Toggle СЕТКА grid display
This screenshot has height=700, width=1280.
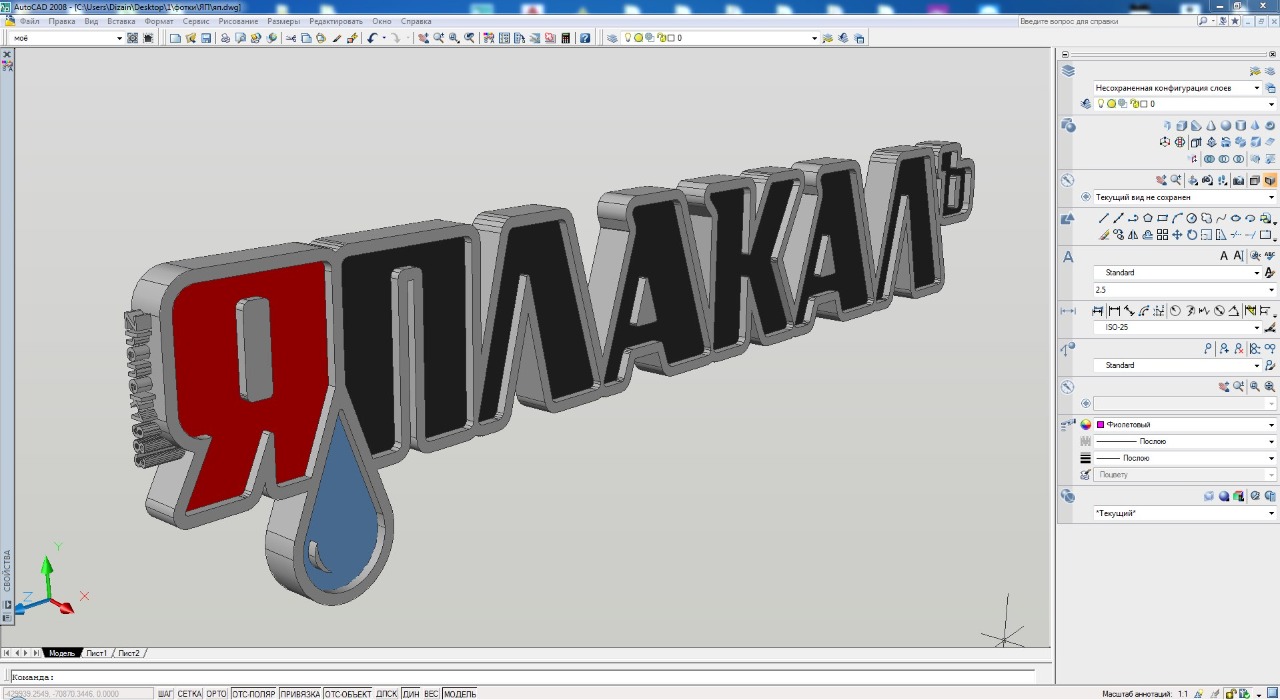[x=190, y=693]
